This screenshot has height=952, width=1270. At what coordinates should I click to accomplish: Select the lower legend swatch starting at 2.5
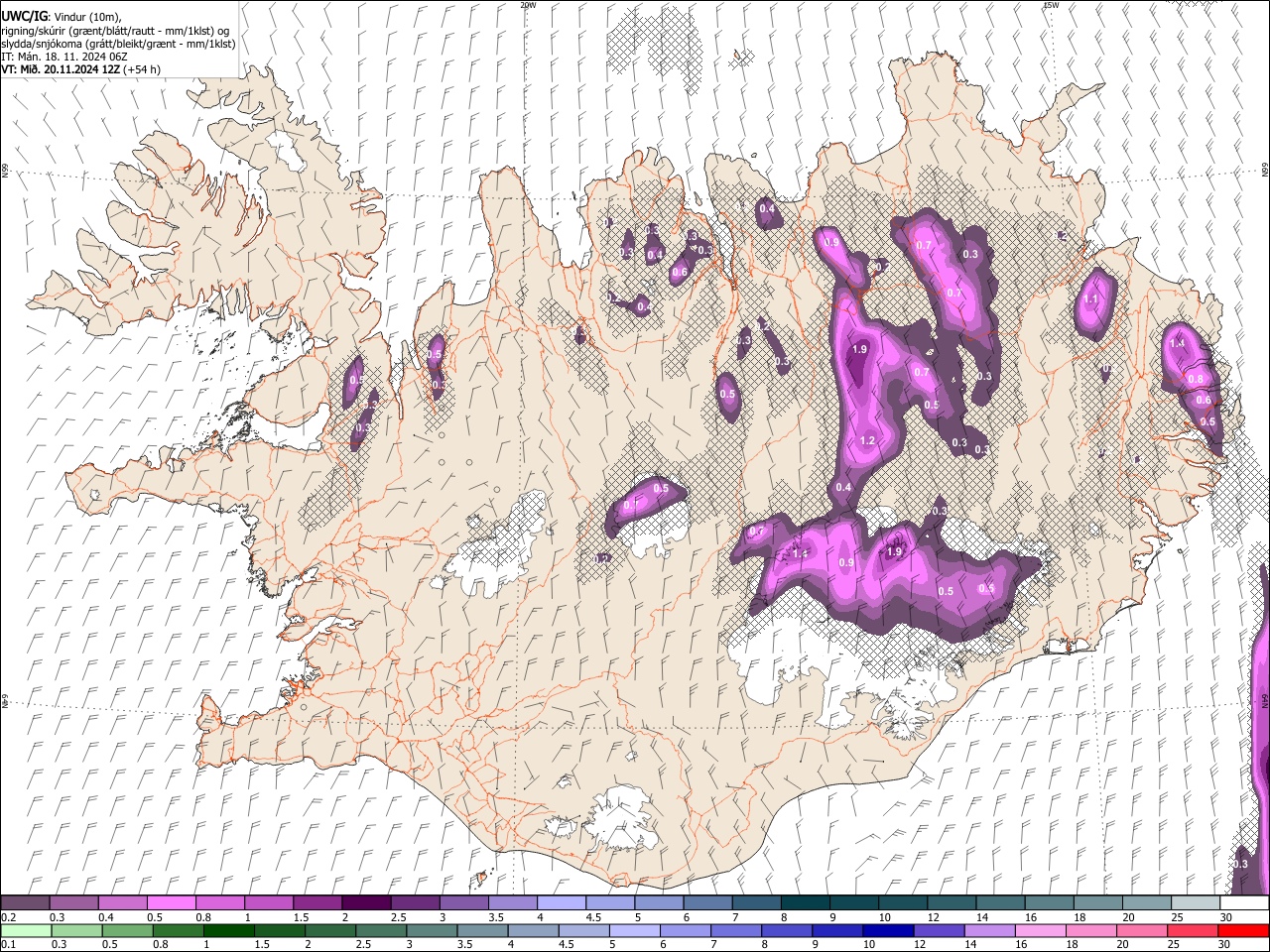pyautogui.click(x=381, y=931)
